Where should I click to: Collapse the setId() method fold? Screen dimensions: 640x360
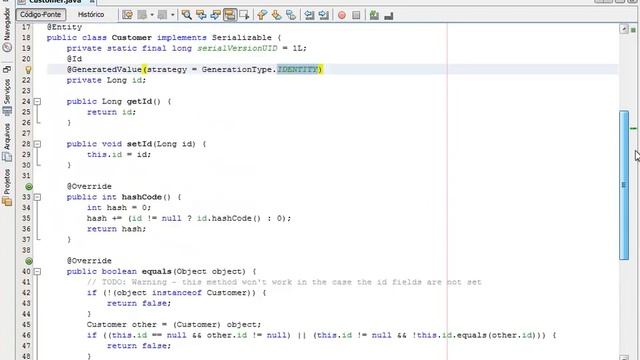[37, 144]
